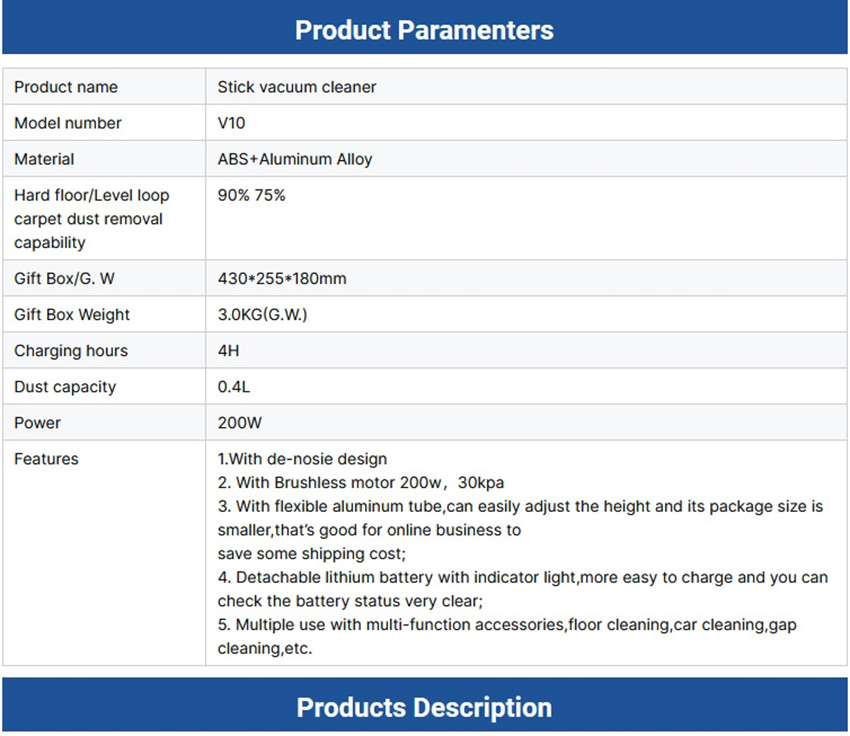Select the '3.0KG(G.W.)' weight value
The image size is (850, 736).
point(262,315)
